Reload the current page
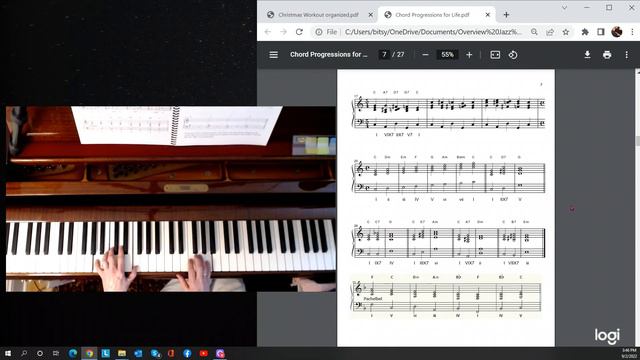 [299, 32]
